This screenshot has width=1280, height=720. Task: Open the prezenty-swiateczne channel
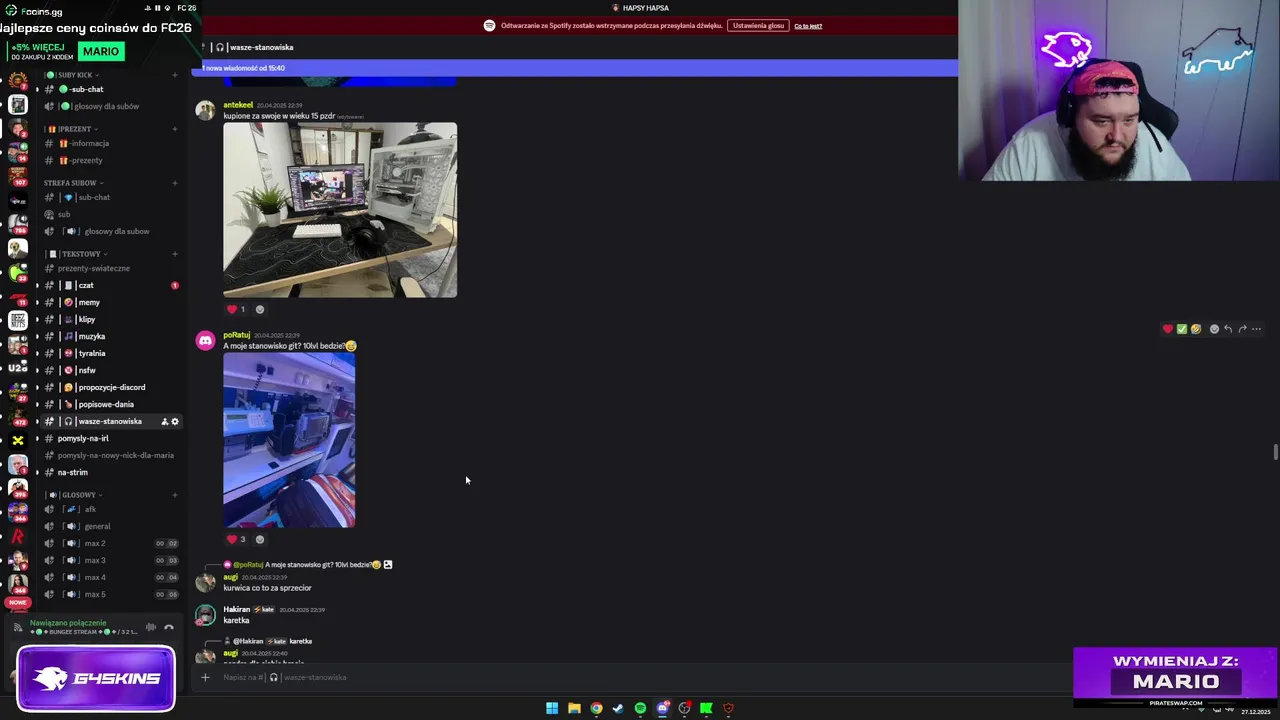point(94,268)
